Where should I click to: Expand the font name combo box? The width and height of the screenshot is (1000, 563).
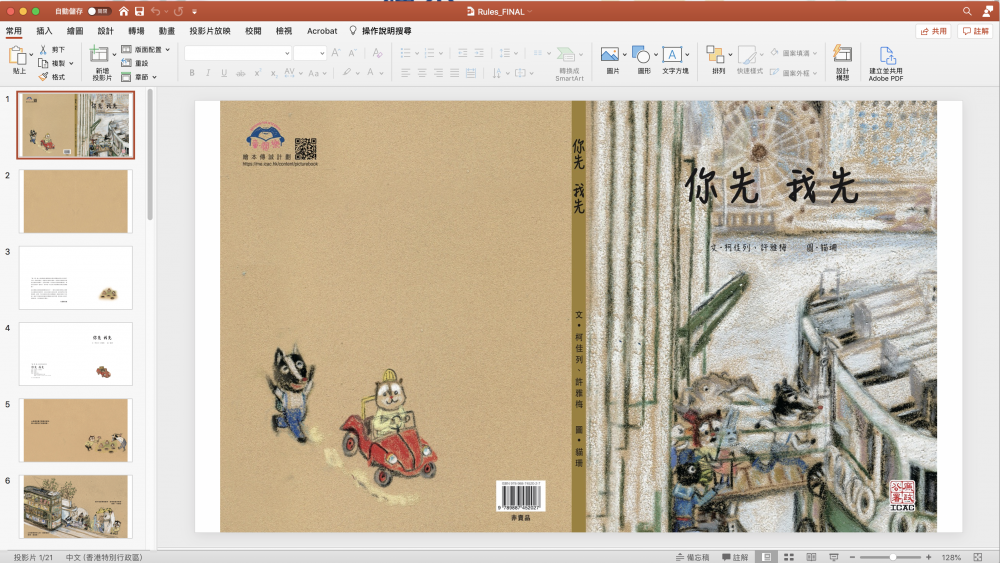pyautogui.click(x=287, y=53)
